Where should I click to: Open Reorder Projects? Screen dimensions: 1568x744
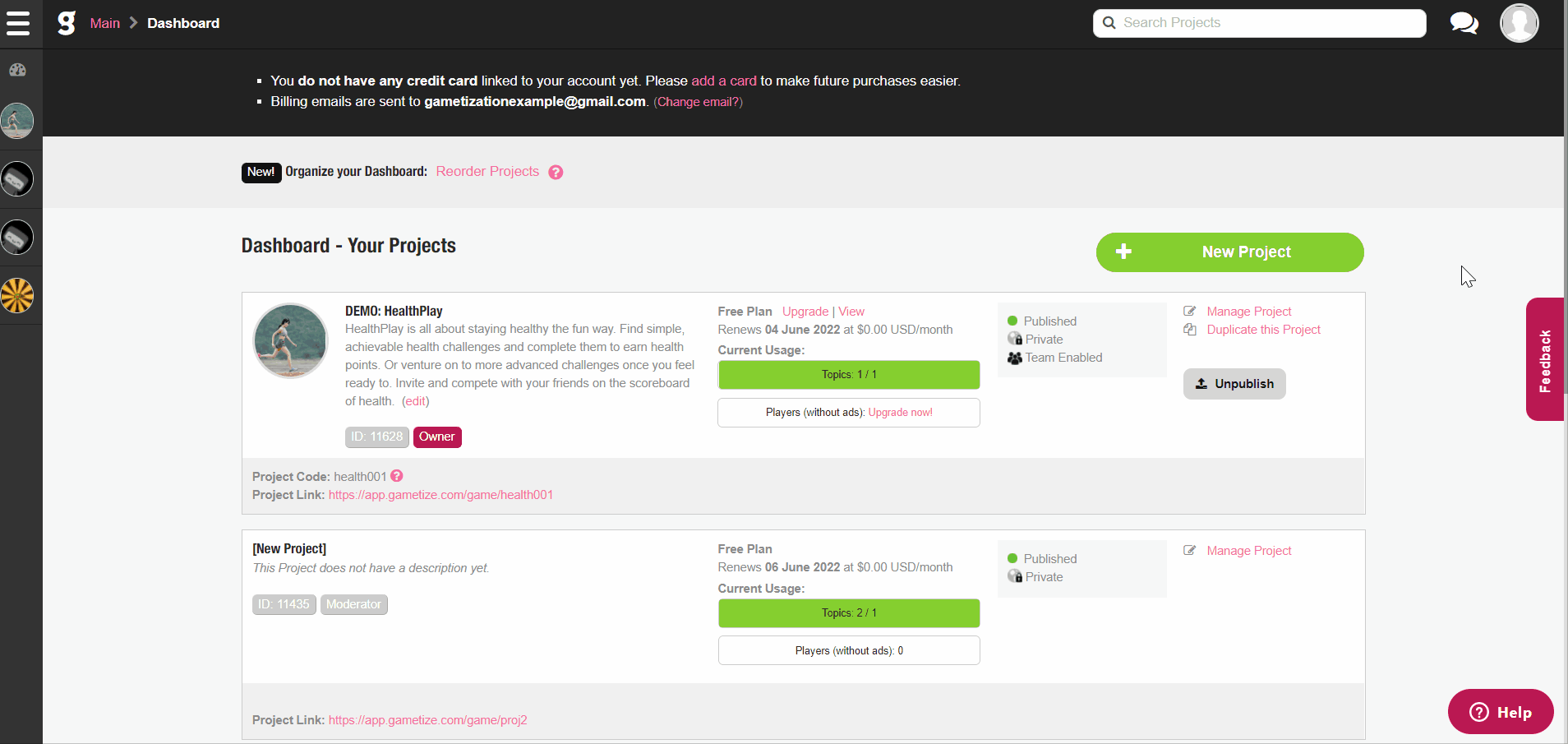click(487, 171)
